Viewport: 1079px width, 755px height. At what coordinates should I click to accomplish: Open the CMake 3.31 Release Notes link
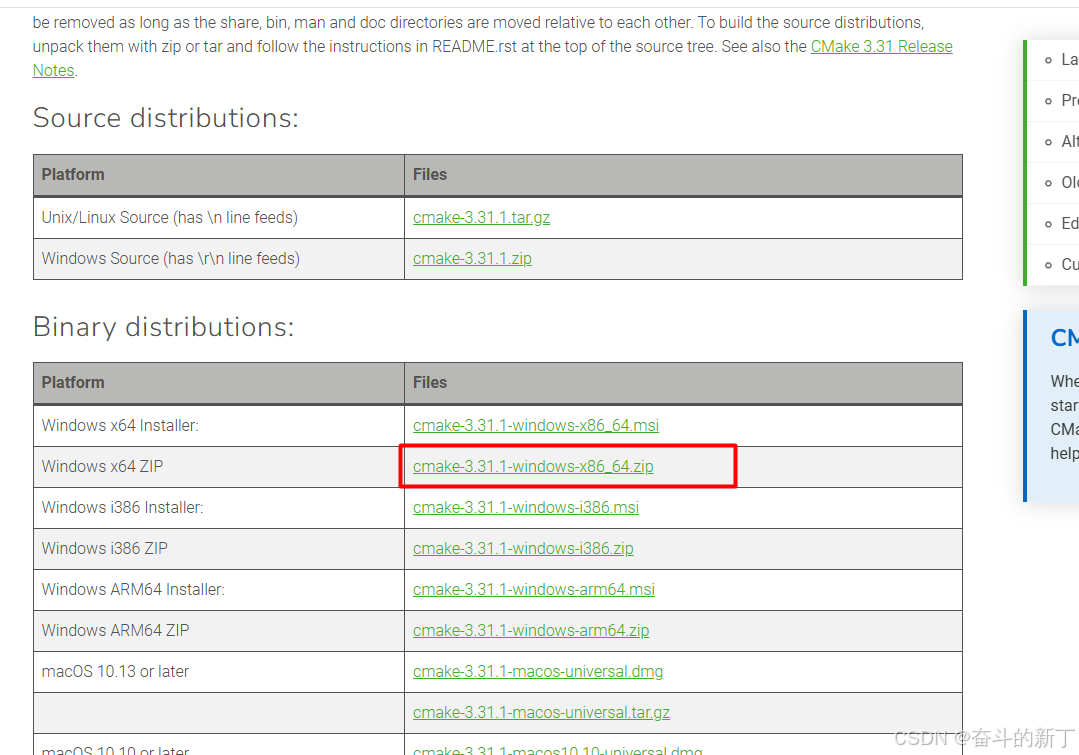point(882,46)
